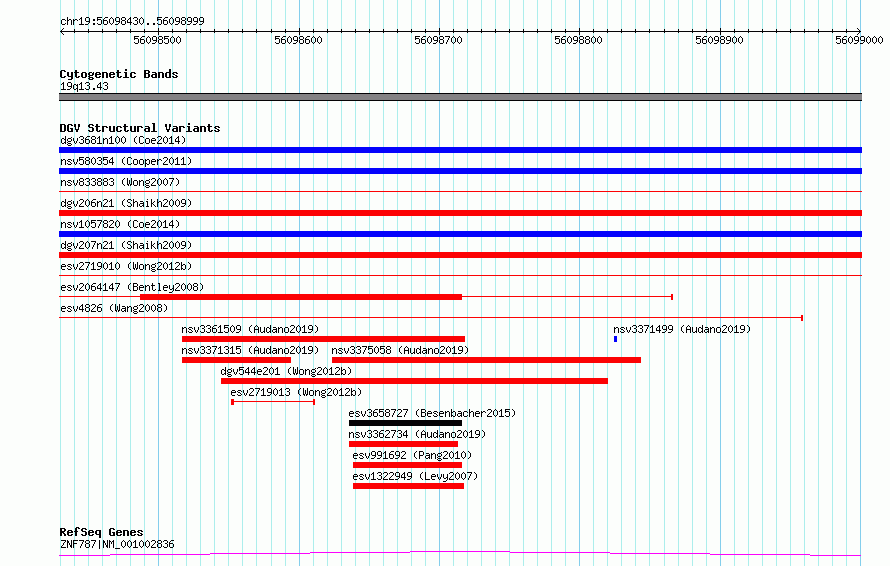890x566 pixels.
Task: Click the DGV Structural Variants track heading
Action: click(x=140, y=128)
